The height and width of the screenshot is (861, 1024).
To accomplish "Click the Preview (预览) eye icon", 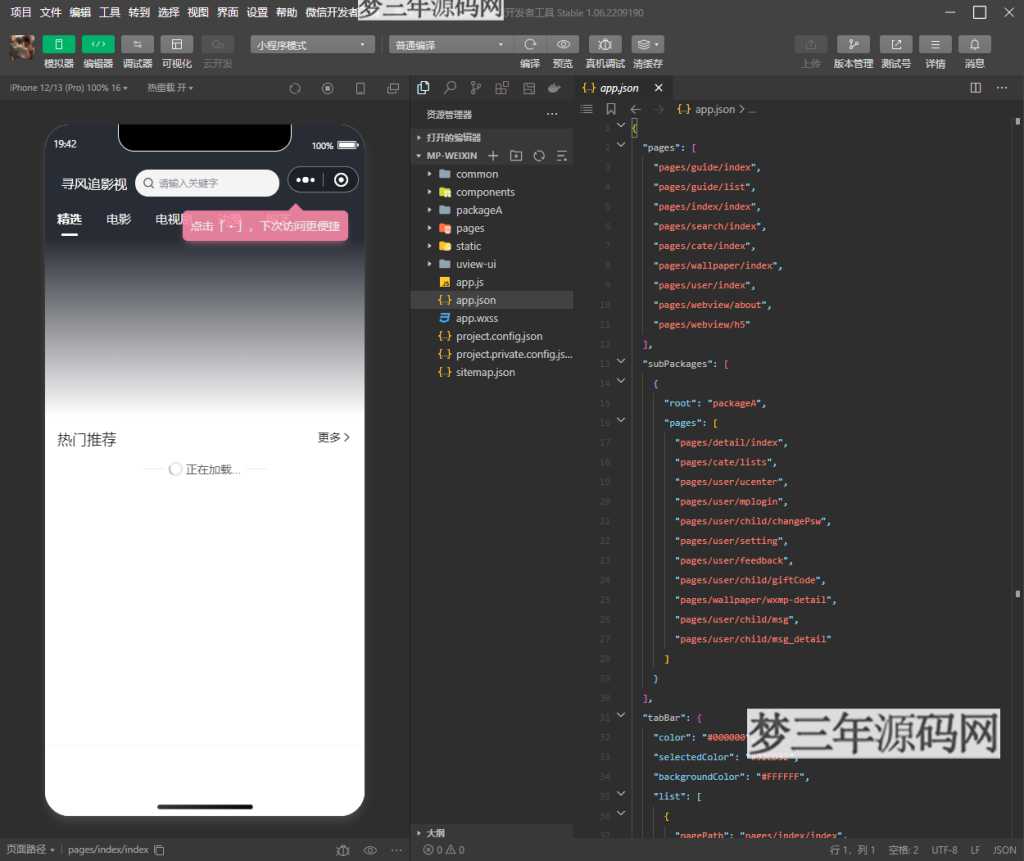I will (563, 45).
